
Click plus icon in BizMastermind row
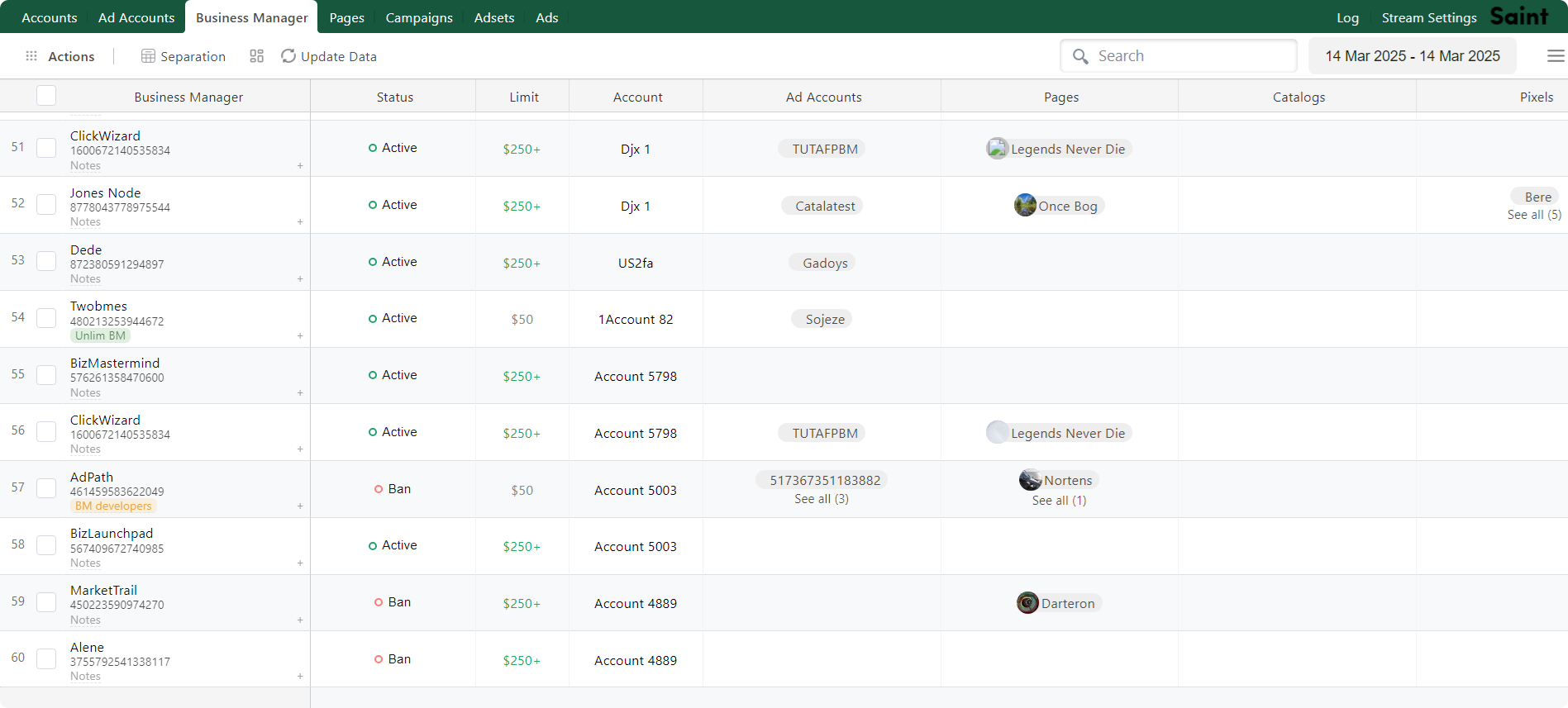tap(300, 393)
